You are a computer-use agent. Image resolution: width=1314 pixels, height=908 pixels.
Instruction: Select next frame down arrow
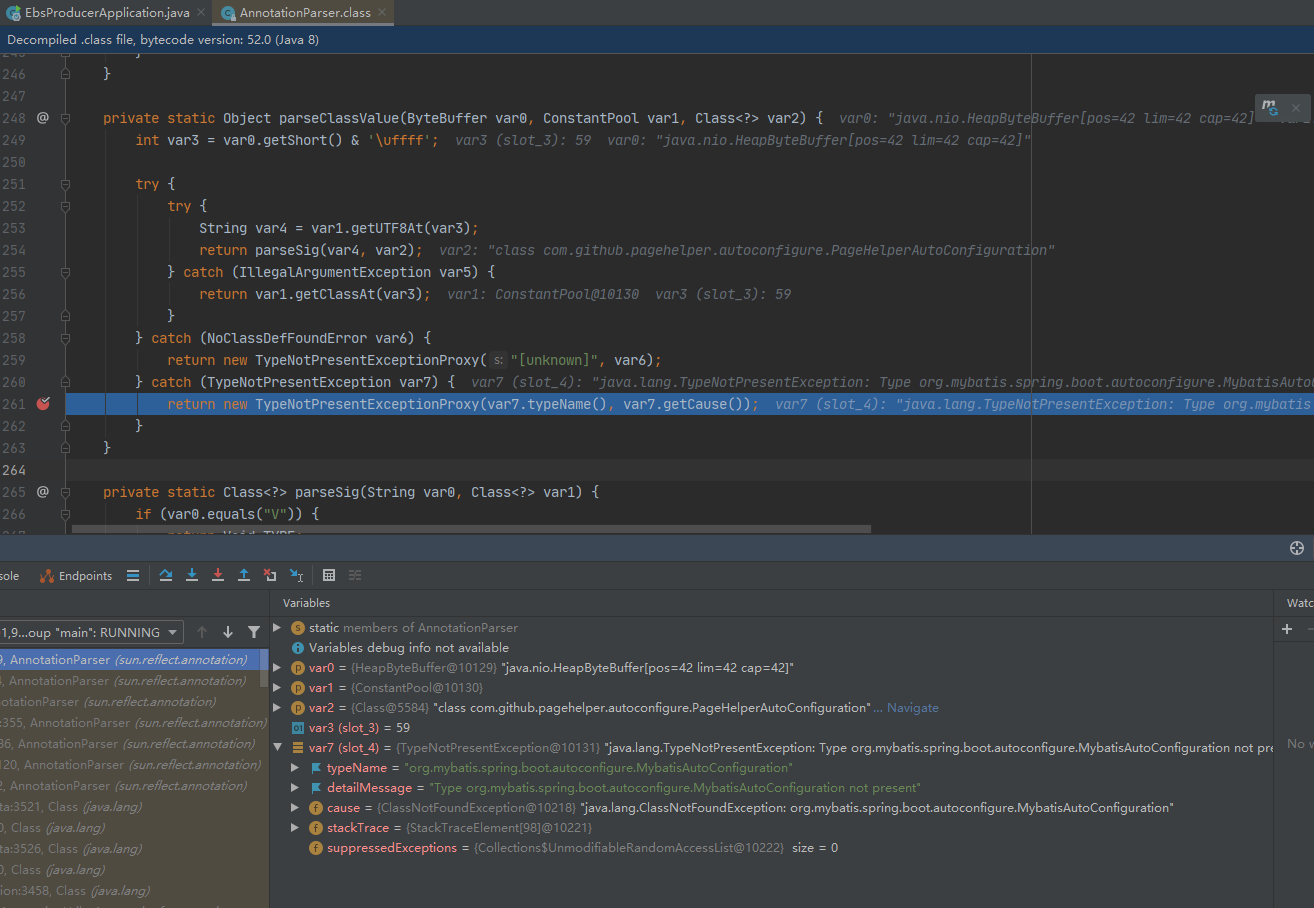click(x=228, y=632)
